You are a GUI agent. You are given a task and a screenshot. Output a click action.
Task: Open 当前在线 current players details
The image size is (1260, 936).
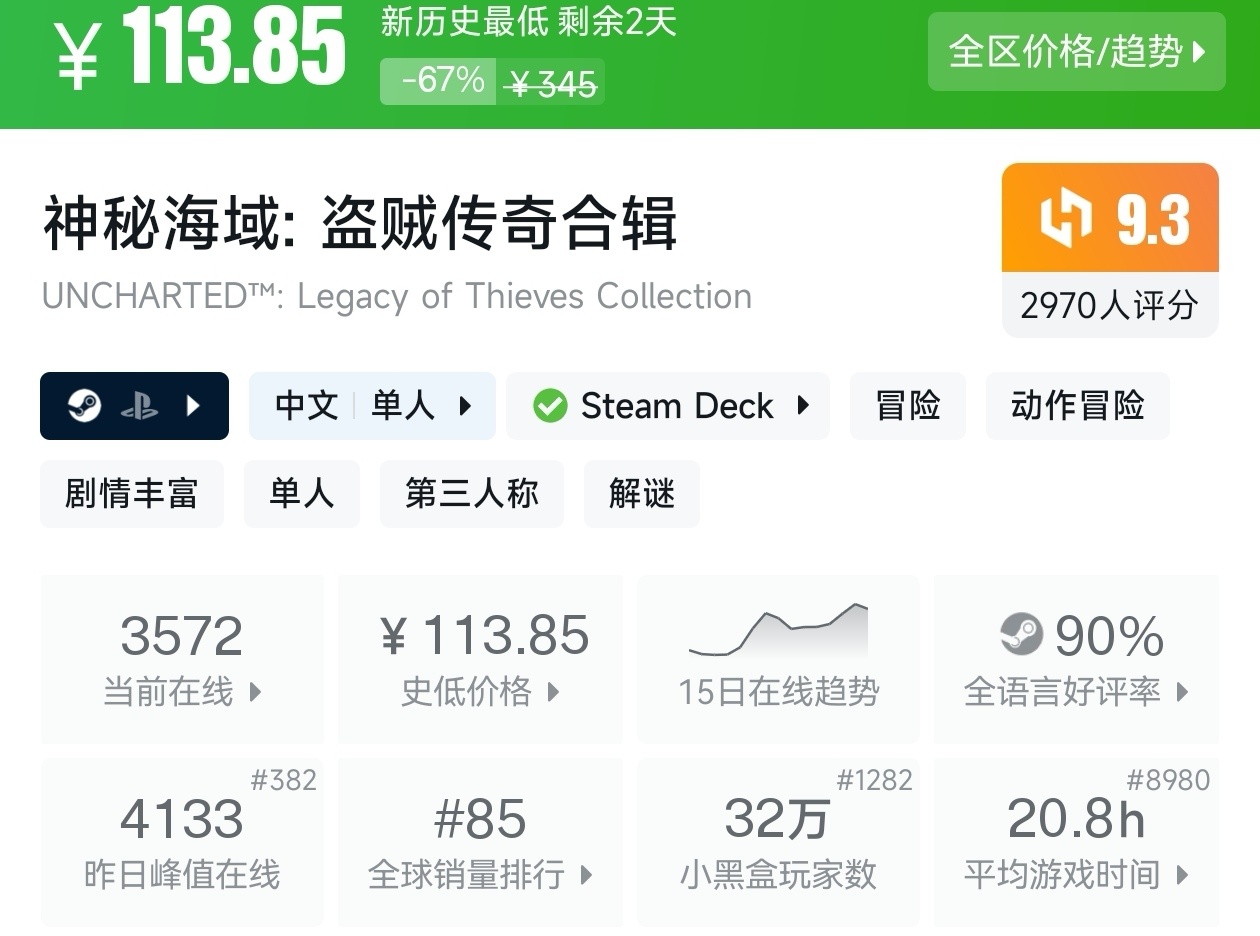point(182,691)
